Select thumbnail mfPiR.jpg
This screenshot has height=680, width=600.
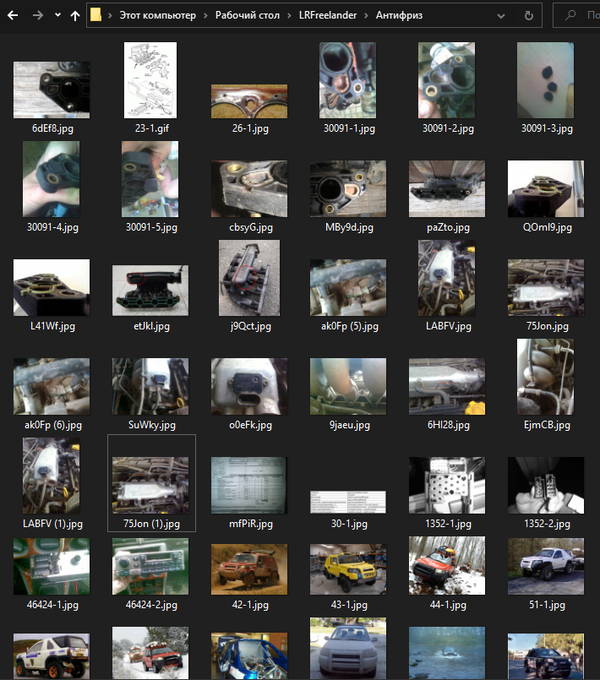pyautogui.click(x=249, y=485)
